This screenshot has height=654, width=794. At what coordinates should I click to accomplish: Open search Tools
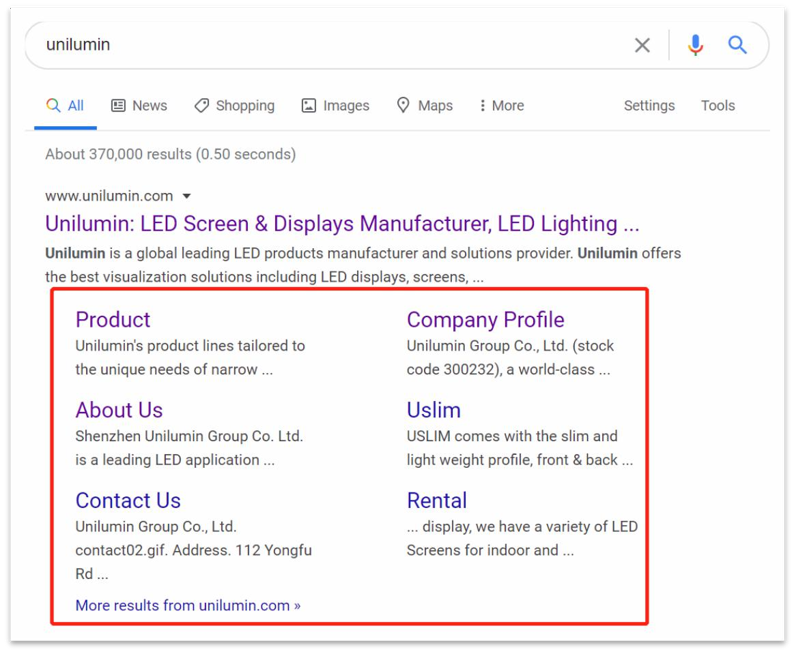pyautogui.click(x=718, y=105)
